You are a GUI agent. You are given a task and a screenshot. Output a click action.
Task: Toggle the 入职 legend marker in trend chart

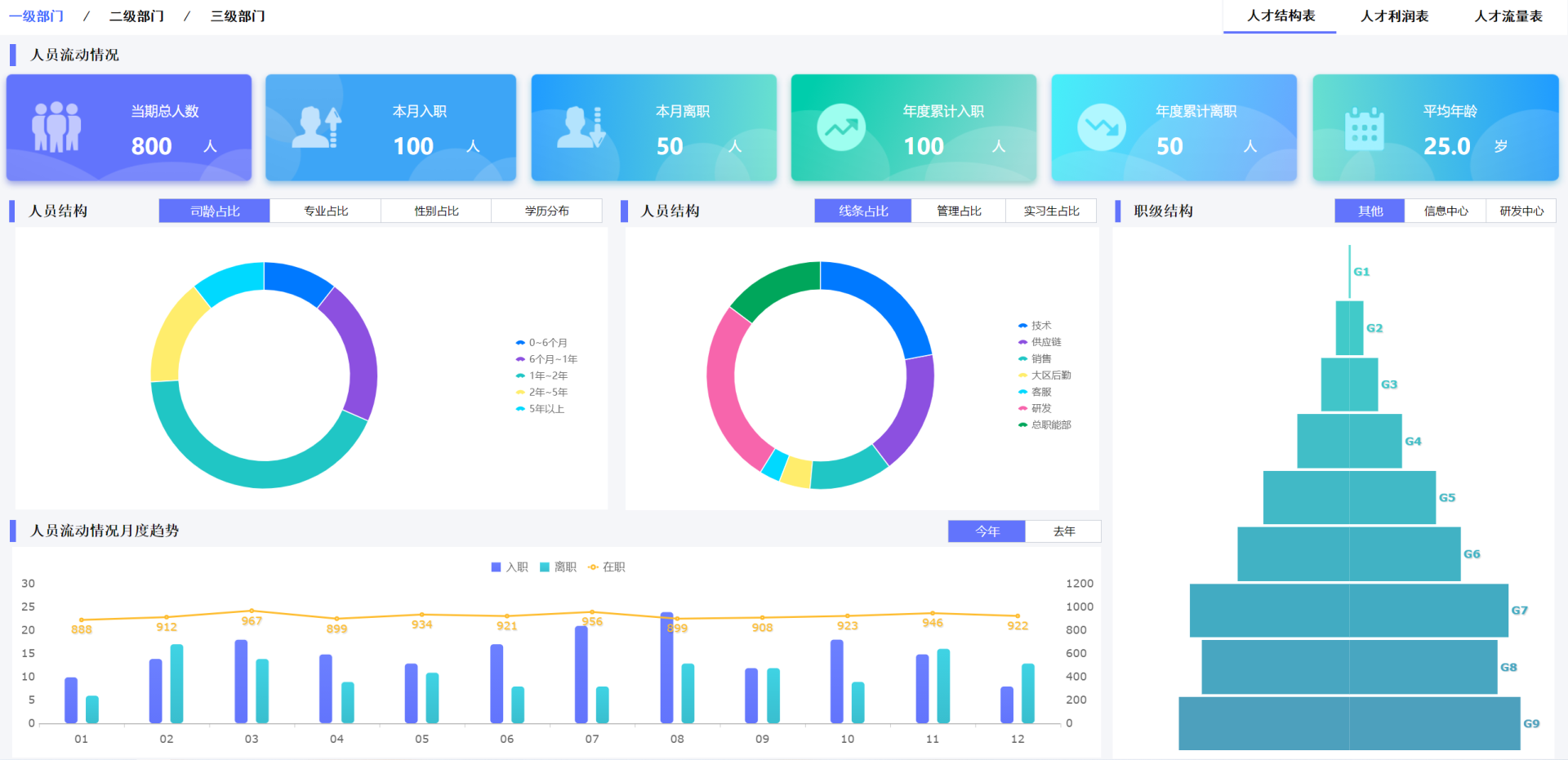(496, 567)
